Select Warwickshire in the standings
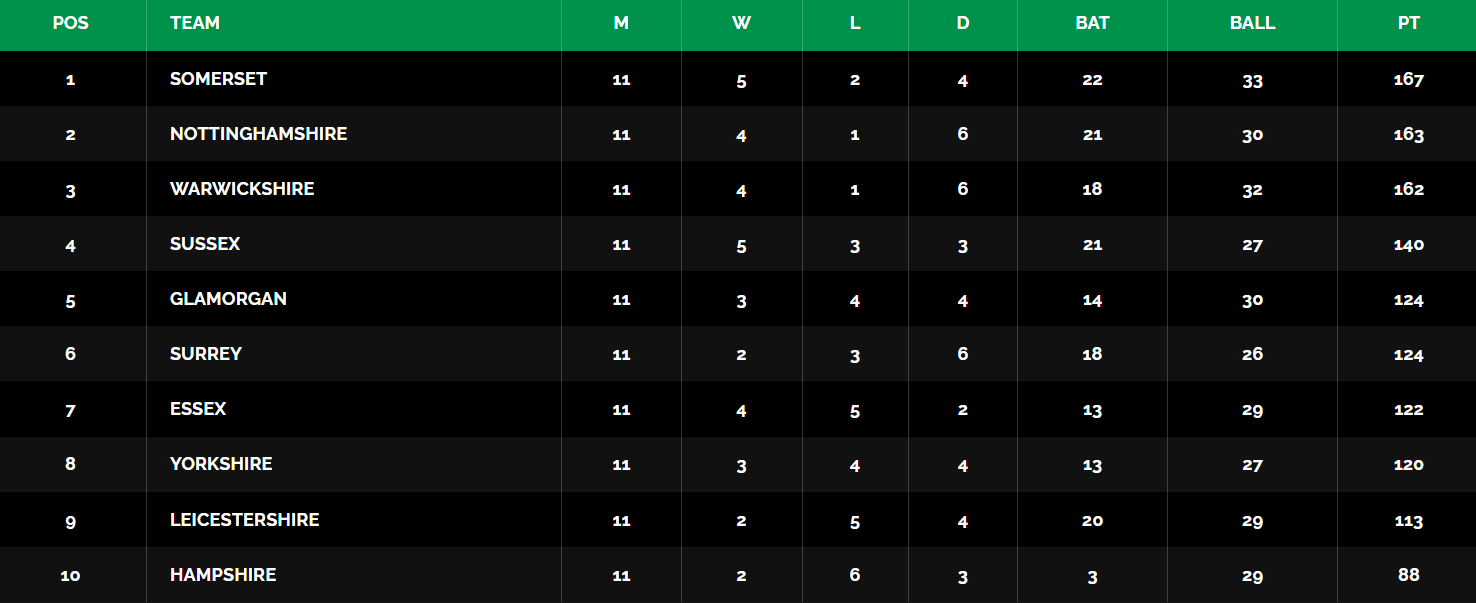The image size is (1476, 603). [x=242, y=189]
